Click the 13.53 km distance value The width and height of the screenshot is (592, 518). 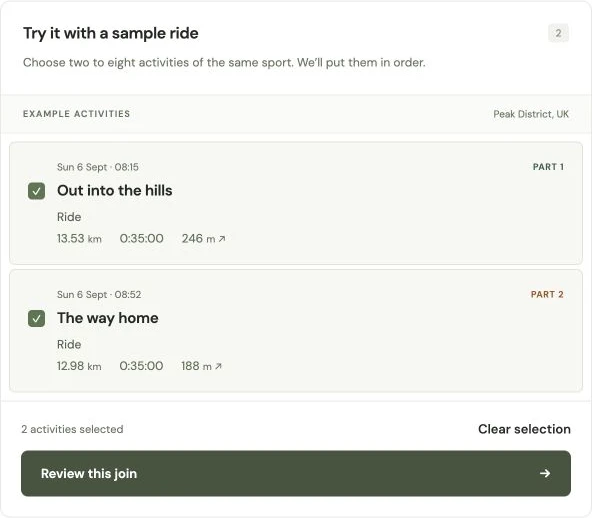79,239
